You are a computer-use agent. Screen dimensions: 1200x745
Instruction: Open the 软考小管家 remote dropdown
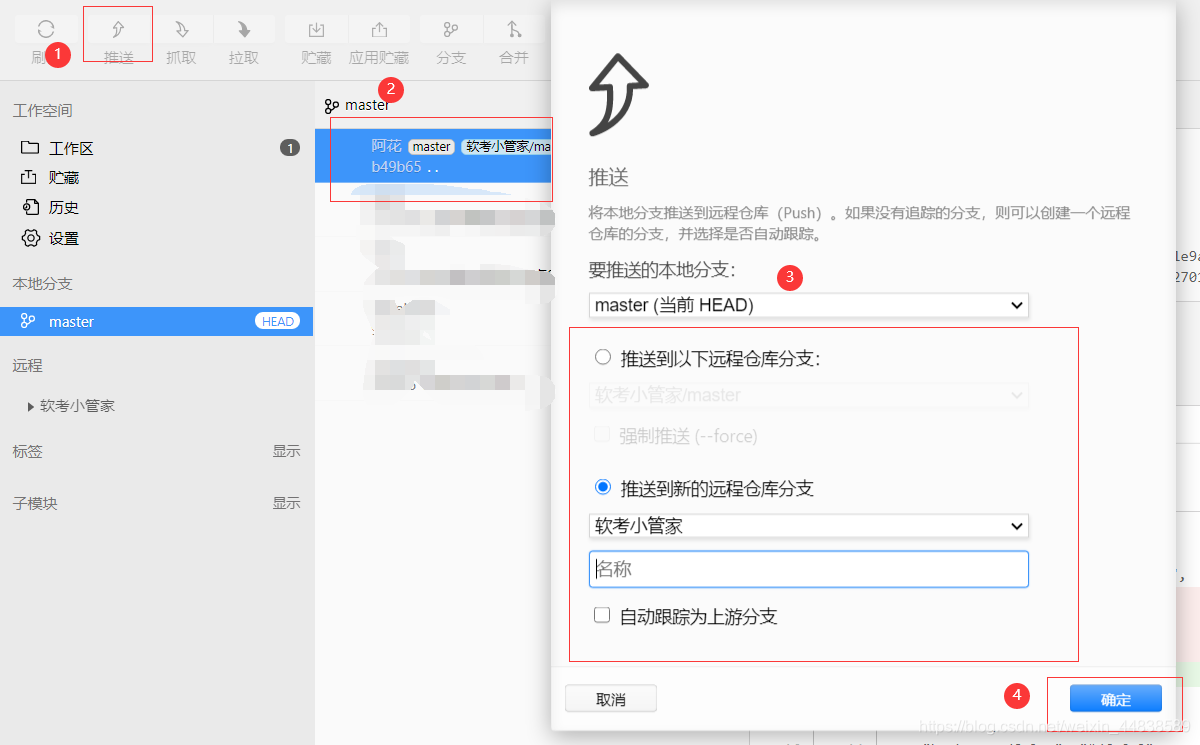809,526
